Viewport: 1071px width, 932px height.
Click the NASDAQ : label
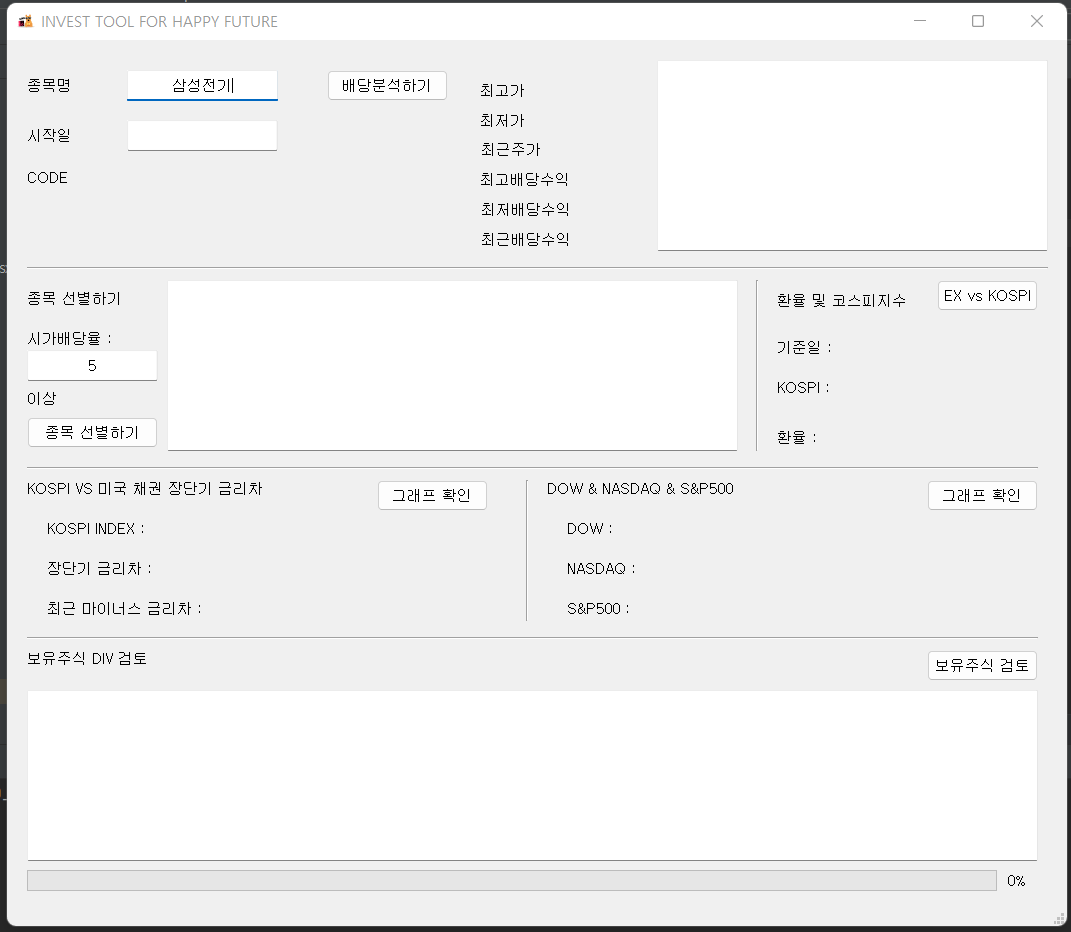tap(601, 568)
